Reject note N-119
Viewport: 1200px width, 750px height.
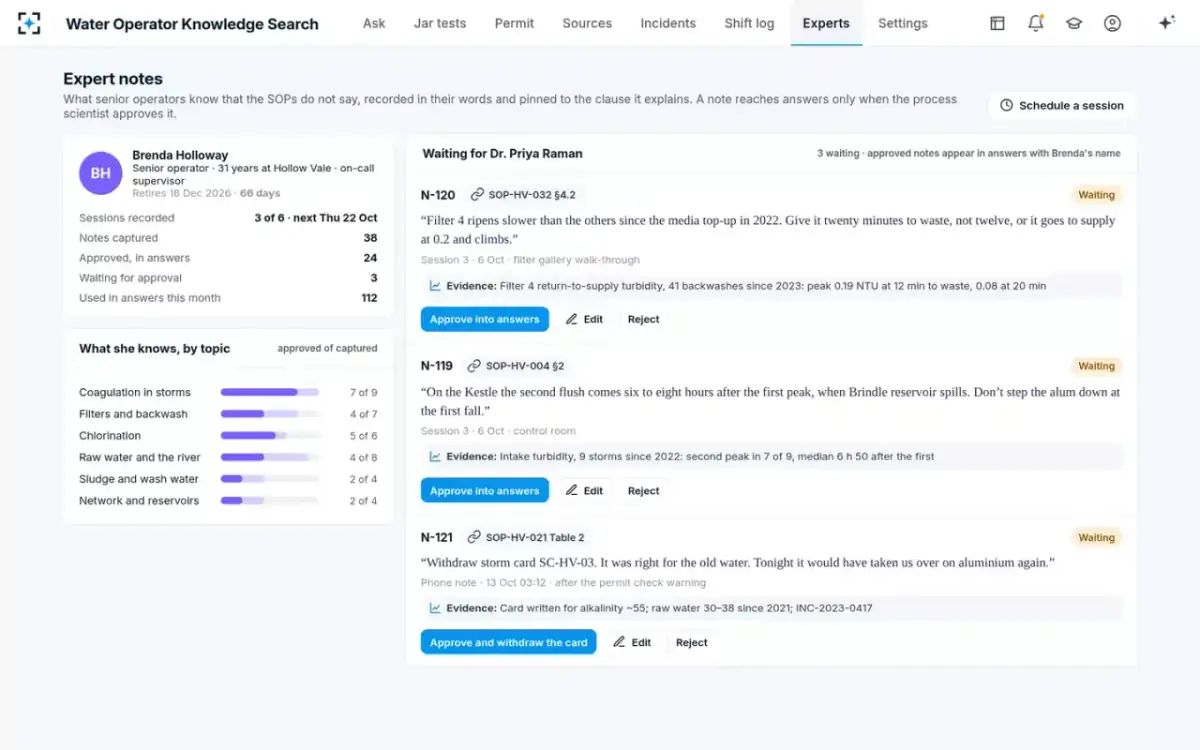(x=644, y=491)
